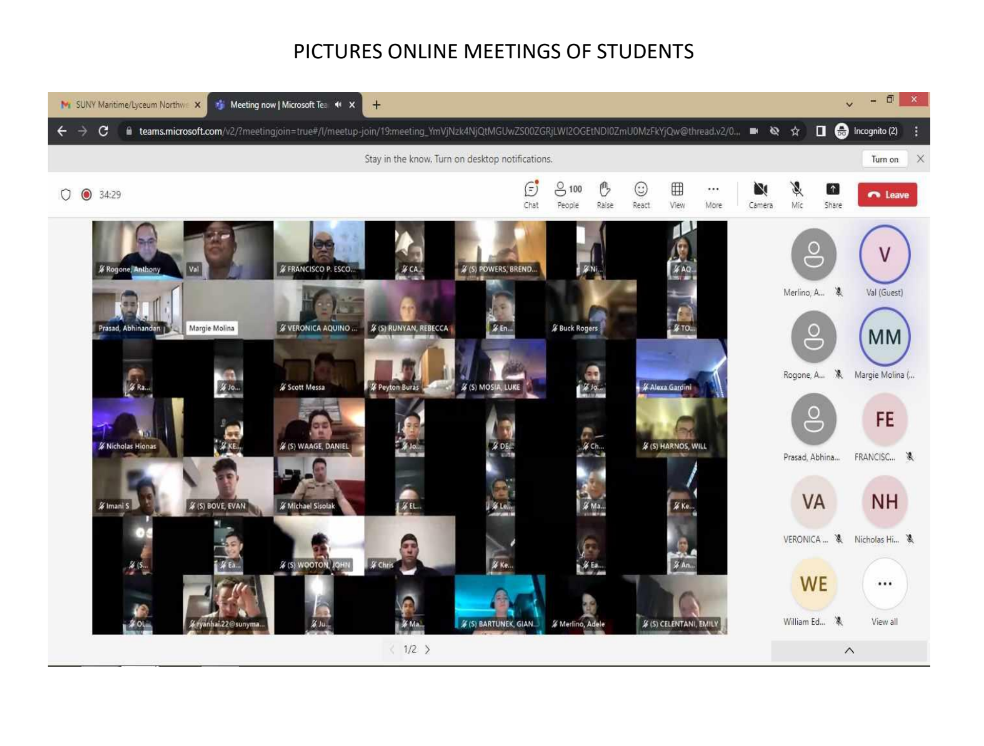The width and height of the screenshot is (984, 746).
Task: Dismiss the desktop notifications banner
Action: pyautogui.click(x=920, y=159)
